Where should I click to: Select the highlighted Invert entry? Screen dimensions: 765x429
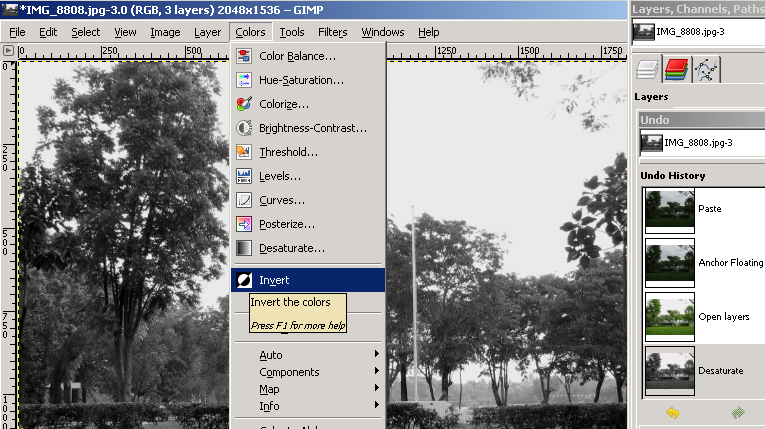(x=308, y=280)
